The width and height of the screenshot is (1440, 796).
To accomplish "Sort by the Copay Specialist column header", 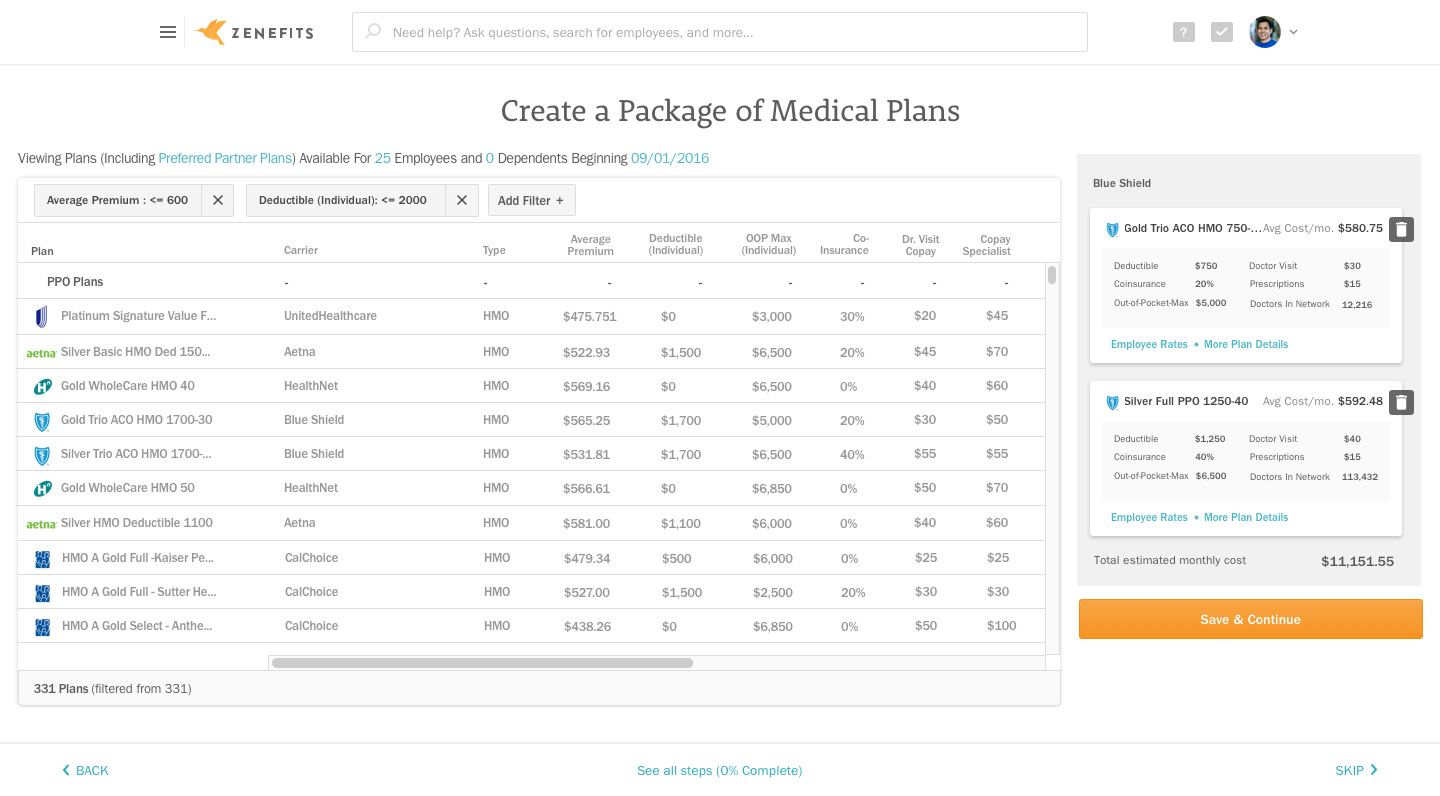I will click(987, 245).
